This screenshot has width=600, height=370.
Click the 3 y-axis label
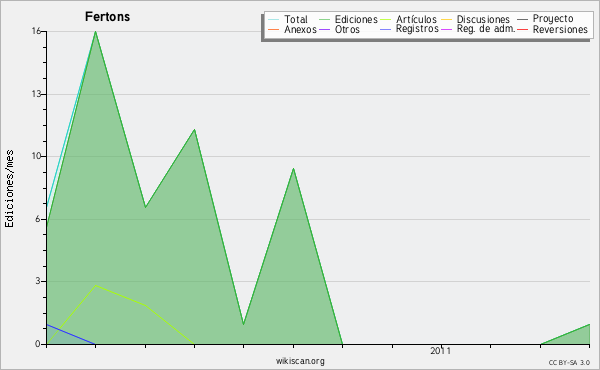(38, 281)
